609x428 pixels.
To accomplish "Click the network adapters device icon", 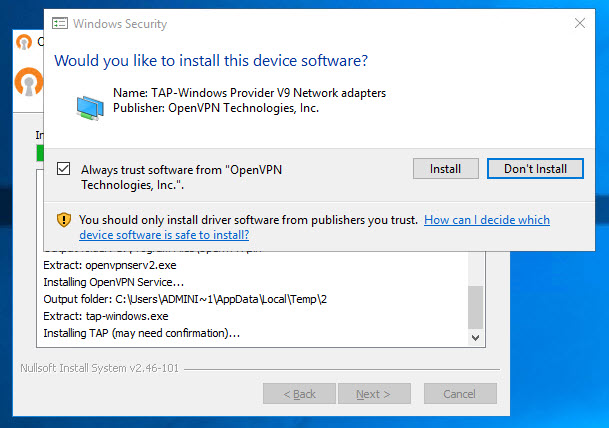I will click(90, 108).
